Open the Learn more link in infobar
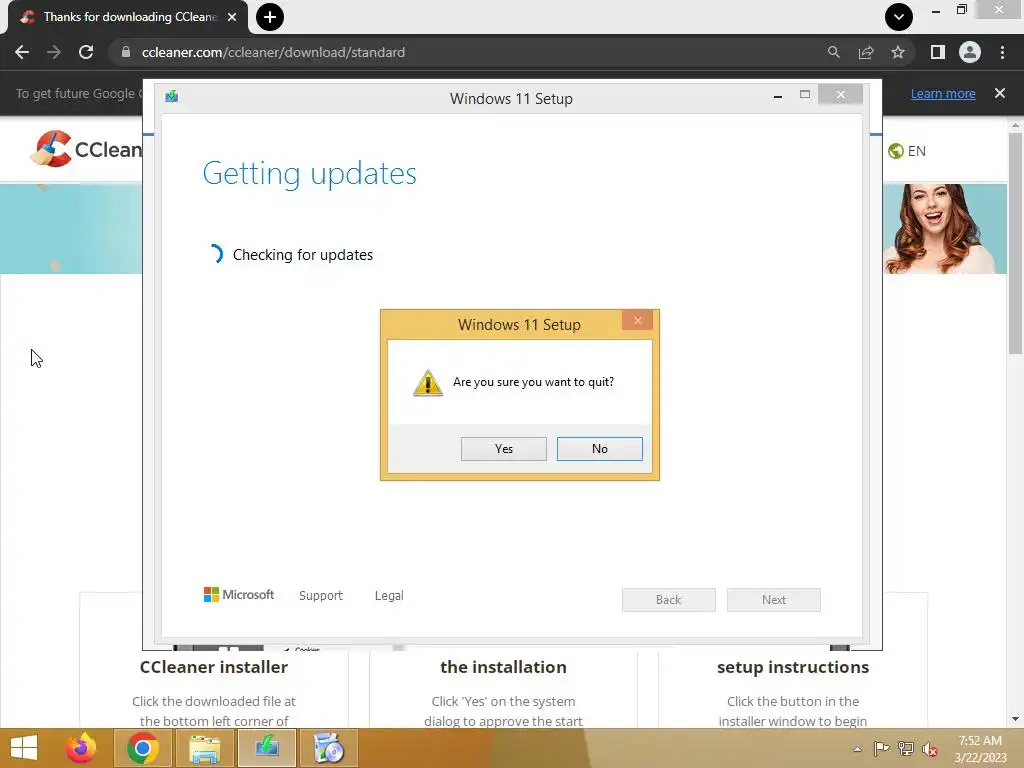 coord(943,93)
